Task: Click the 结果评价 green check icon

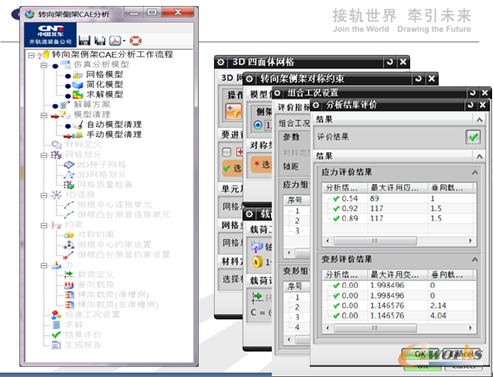Action: point(56,335)
